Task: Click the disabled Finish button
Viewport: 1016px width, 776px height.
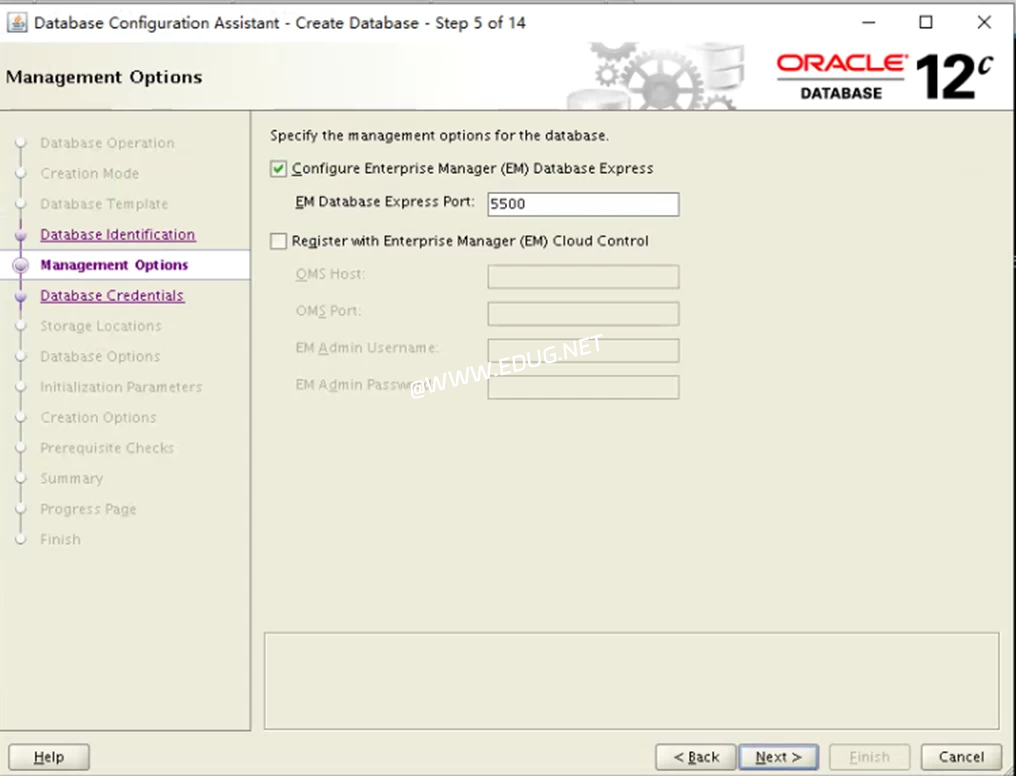Action: pos(870,757)
